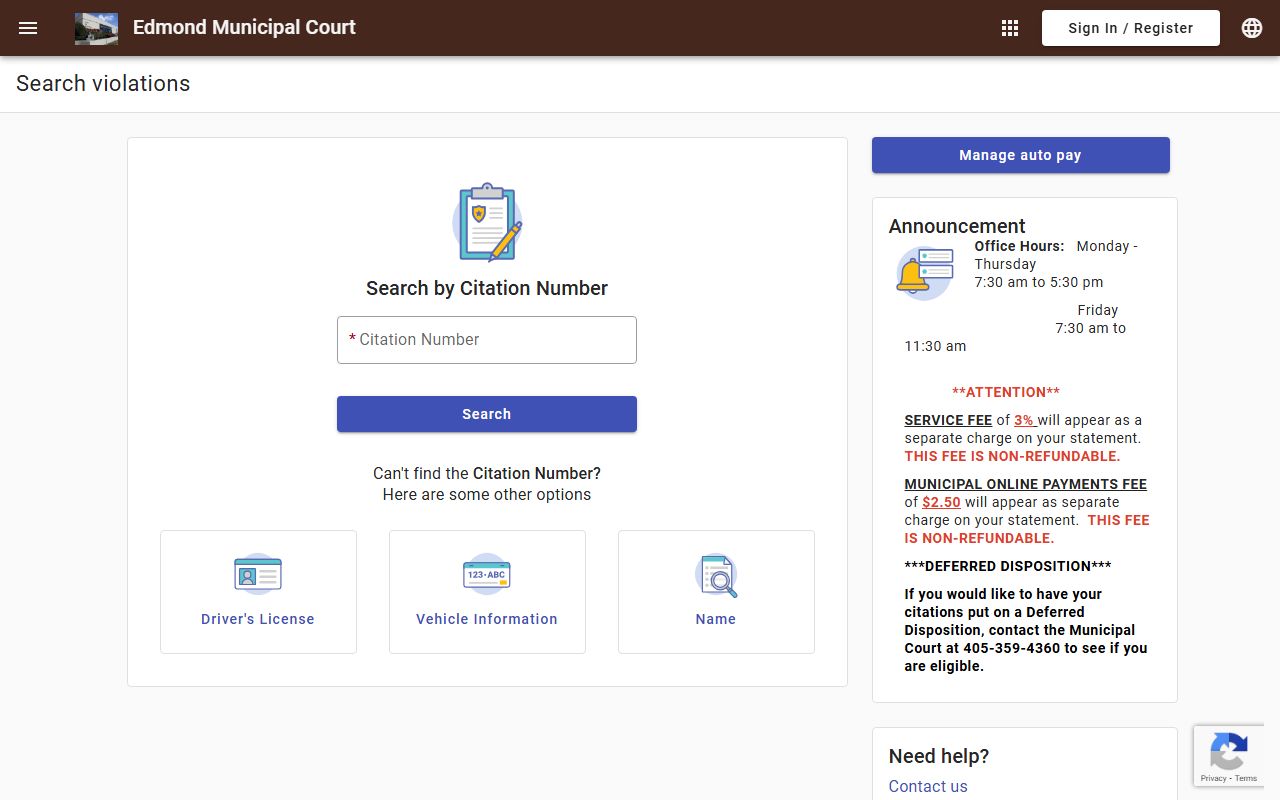Click the Search by Citation Number heading
The height and width of the screenshot is (800, 1280).
point(487,288)
